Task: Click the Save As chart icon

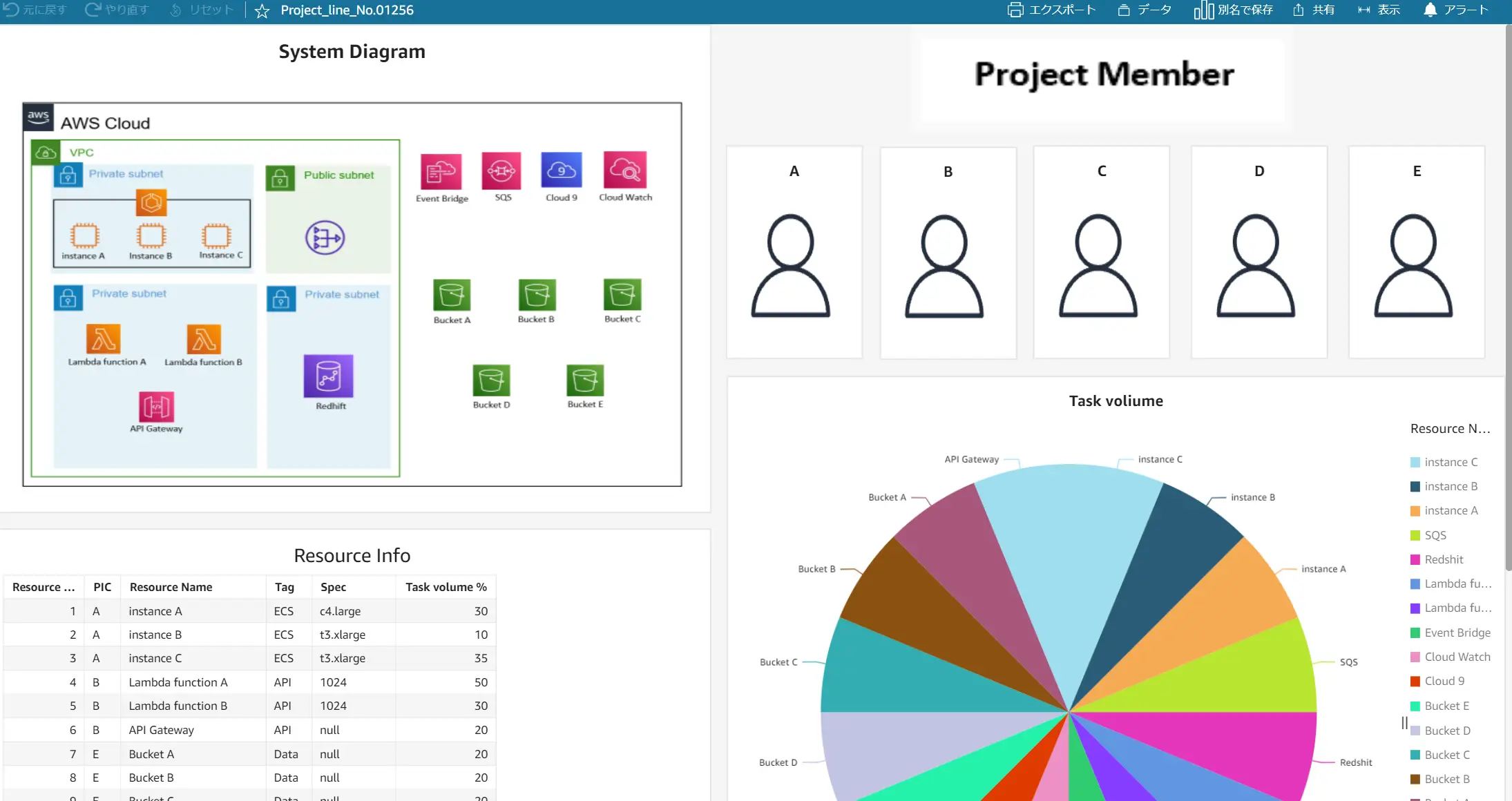Action: point(1203,10)
